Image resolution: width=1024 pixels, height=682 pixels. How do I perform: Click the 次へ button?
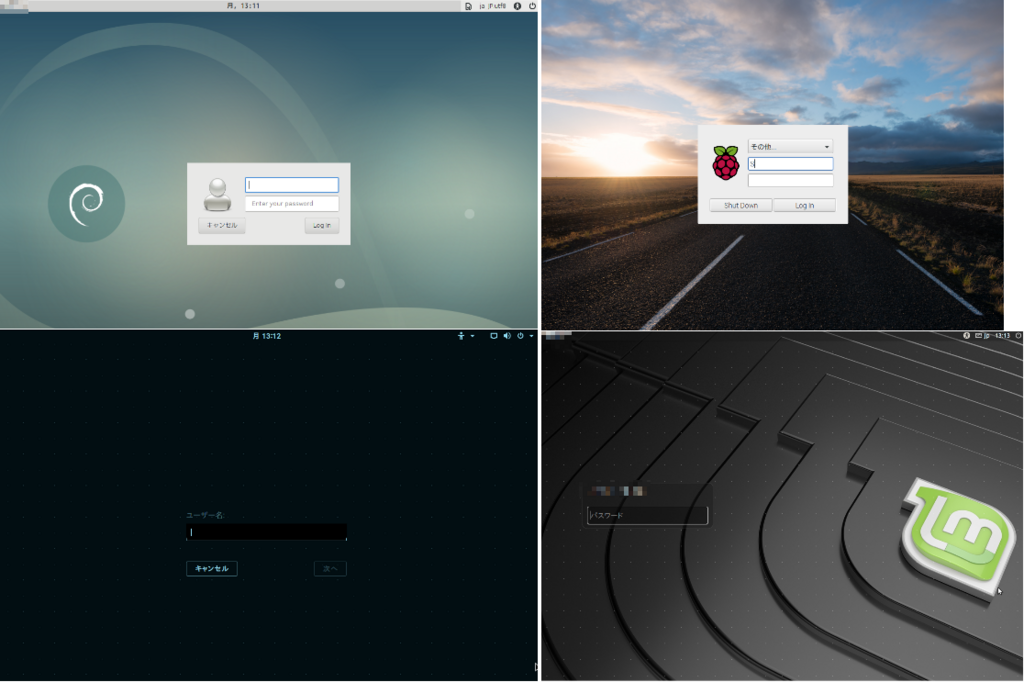tap(330, 568)
